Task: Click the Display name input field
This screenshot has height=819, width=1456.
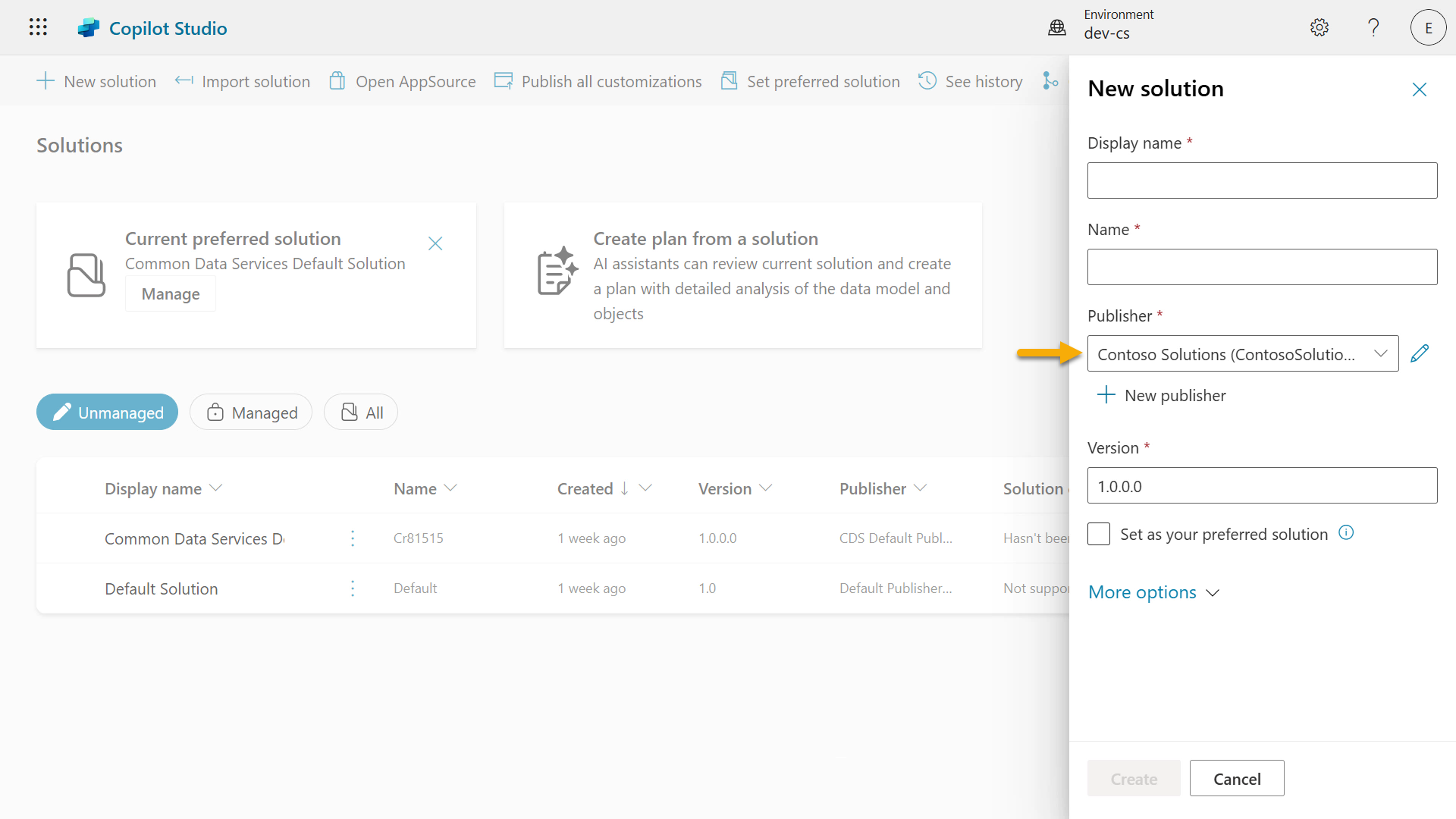Action: tap(1262, 180)
